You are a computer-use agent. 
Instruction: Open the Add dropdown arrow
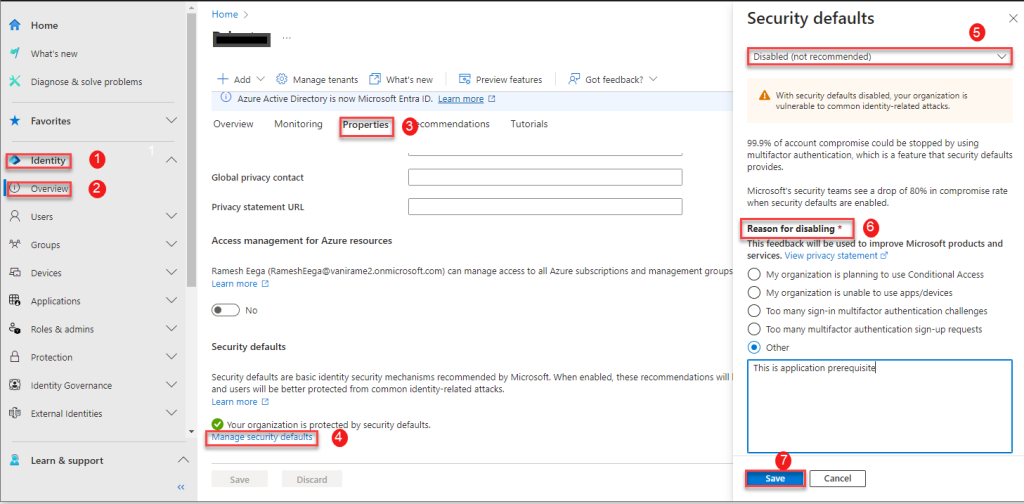click(261, 79)
